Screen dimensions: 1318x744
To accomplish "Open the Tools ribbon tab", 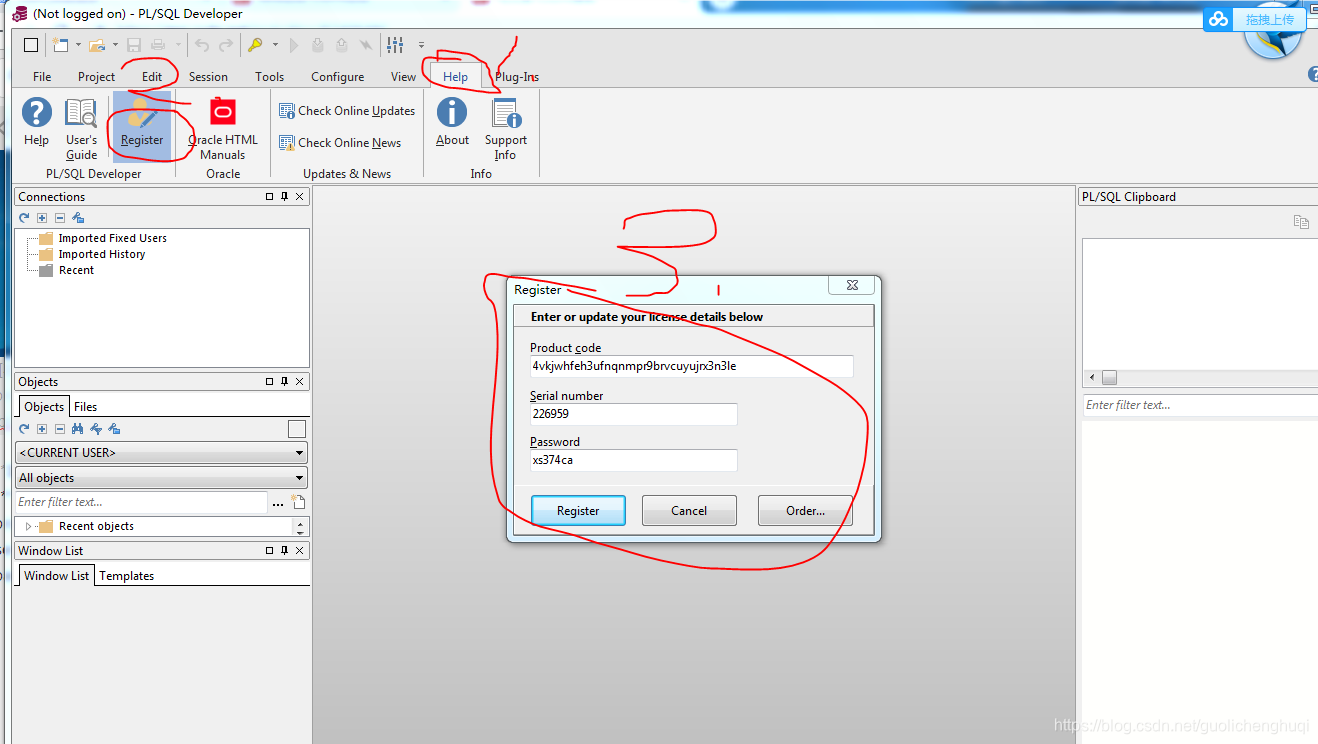I will 269,77.
